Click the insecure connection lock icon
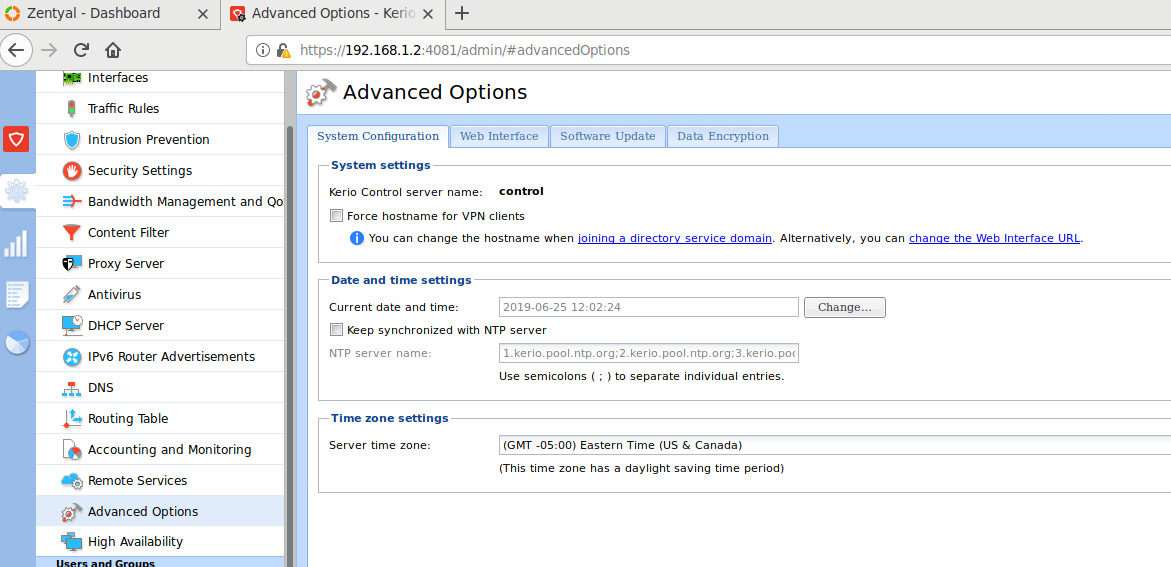Screen dimensions: 1171x567 [x=282, y=51]
